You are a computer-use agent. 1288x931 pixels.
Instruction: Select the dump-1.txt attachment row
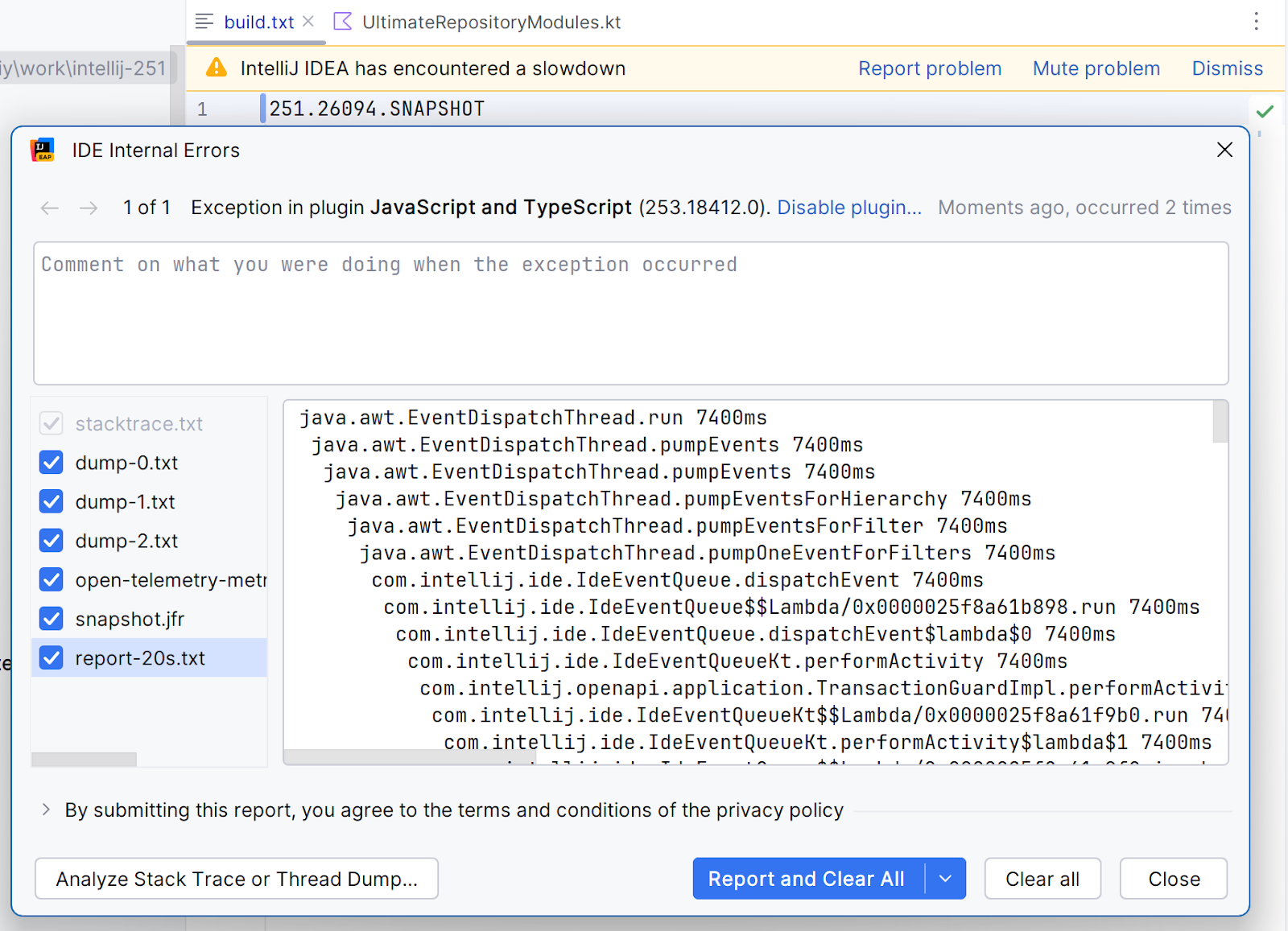pyautogui.click(x=149, y=502)
